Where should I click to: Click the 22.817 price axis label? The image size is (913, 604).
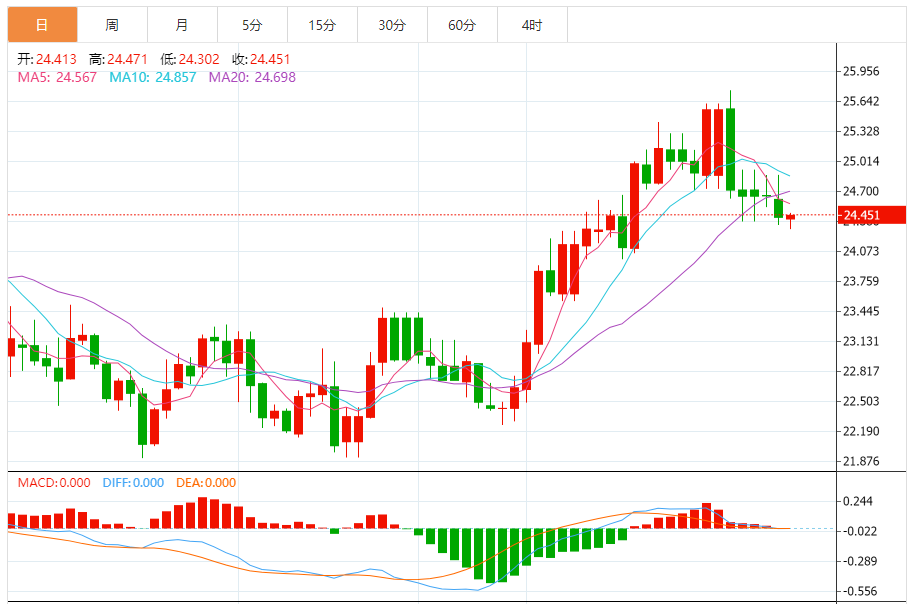click(x=861, y=371)
